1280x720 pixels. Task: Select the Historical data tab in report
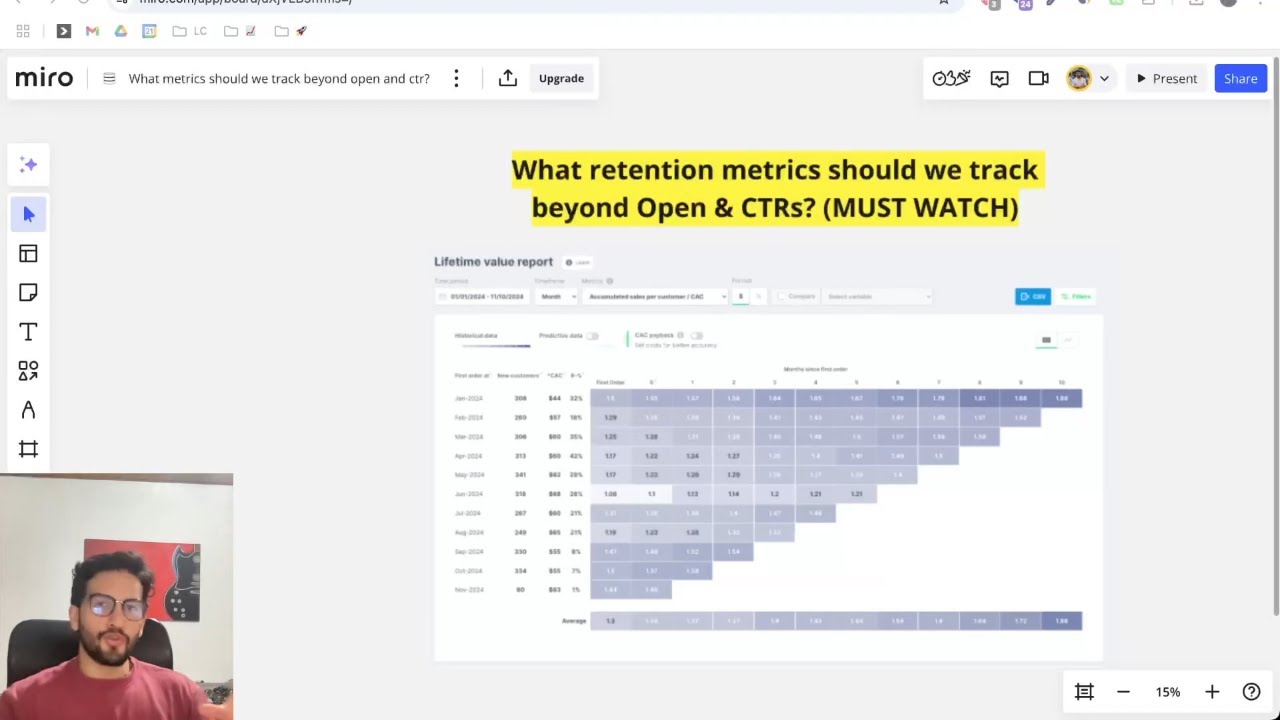[x=476, y=336]
